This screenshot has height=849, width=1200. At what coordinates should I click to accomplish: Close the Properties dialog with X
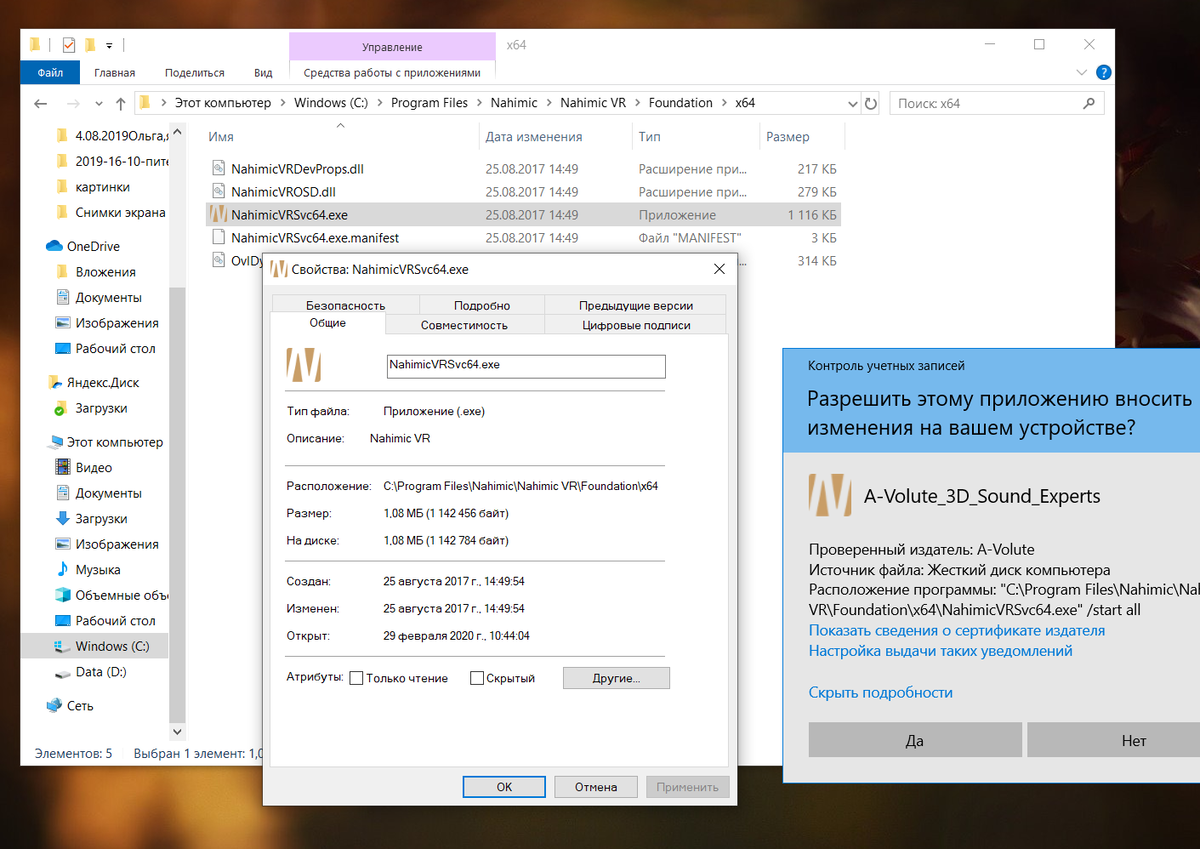[x=719, y=269]
